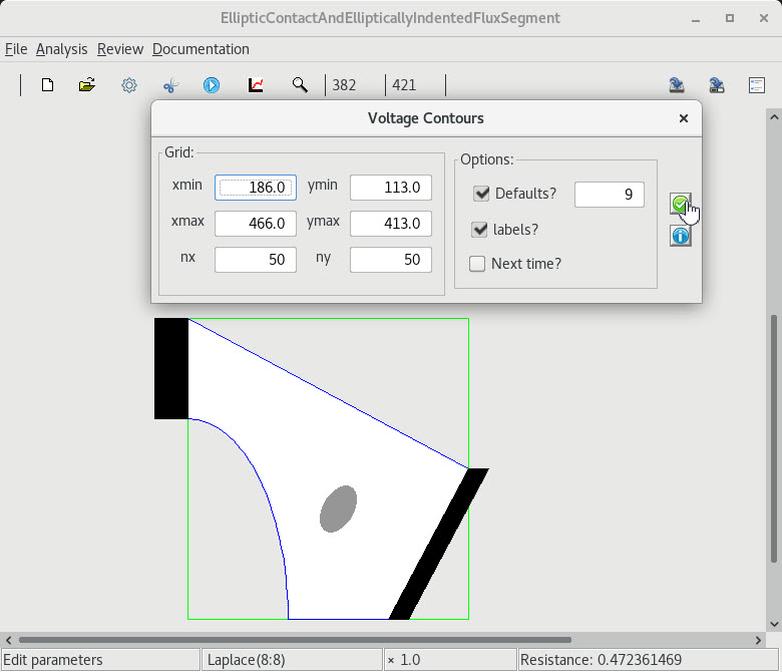This screenshot has height=672, width=782.
Task: Open the File menu
Action: [16, 49]
